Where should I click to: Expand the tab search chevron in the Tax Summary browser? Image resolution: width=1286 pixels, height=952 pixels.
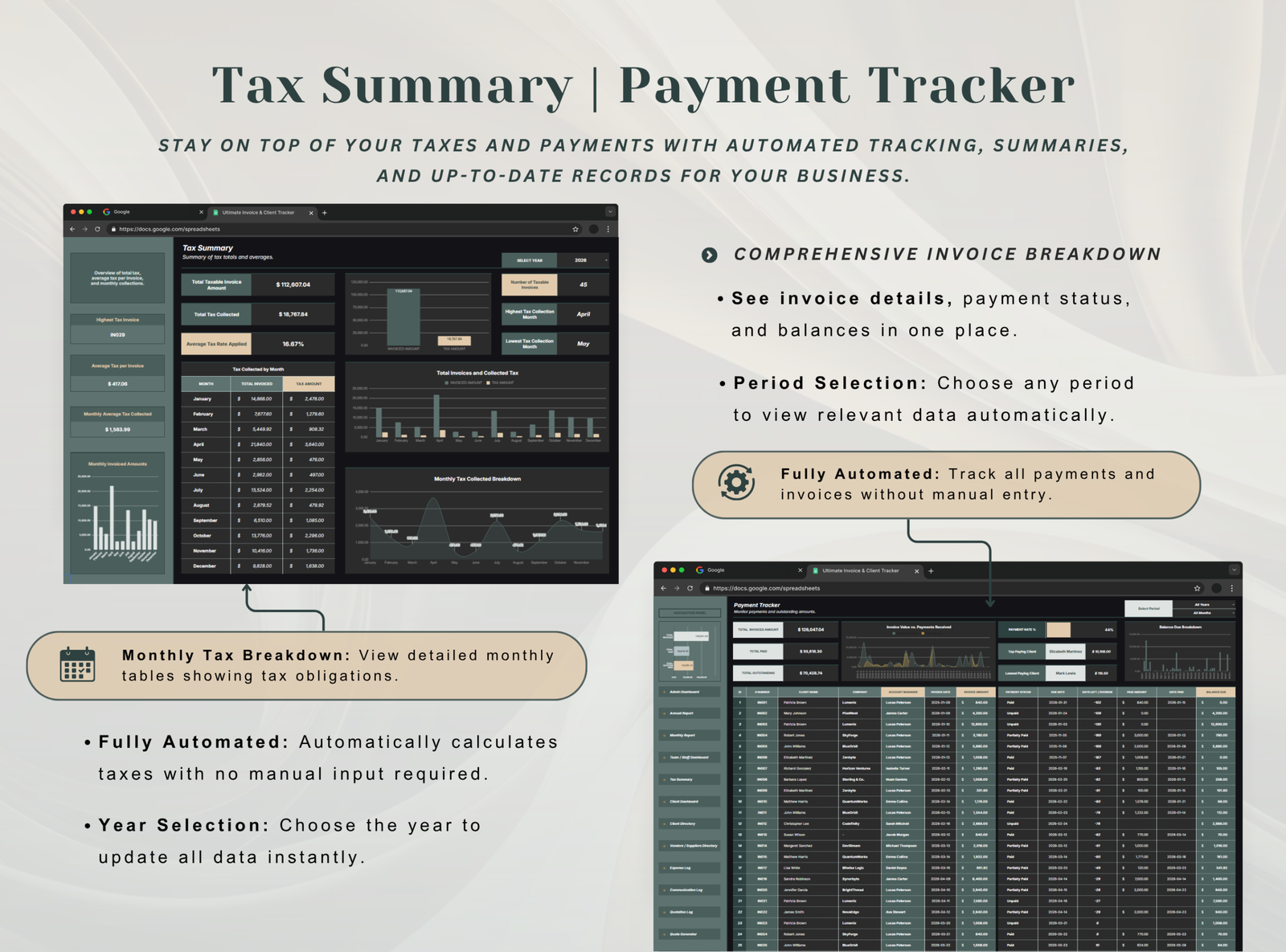pos(610,212)
